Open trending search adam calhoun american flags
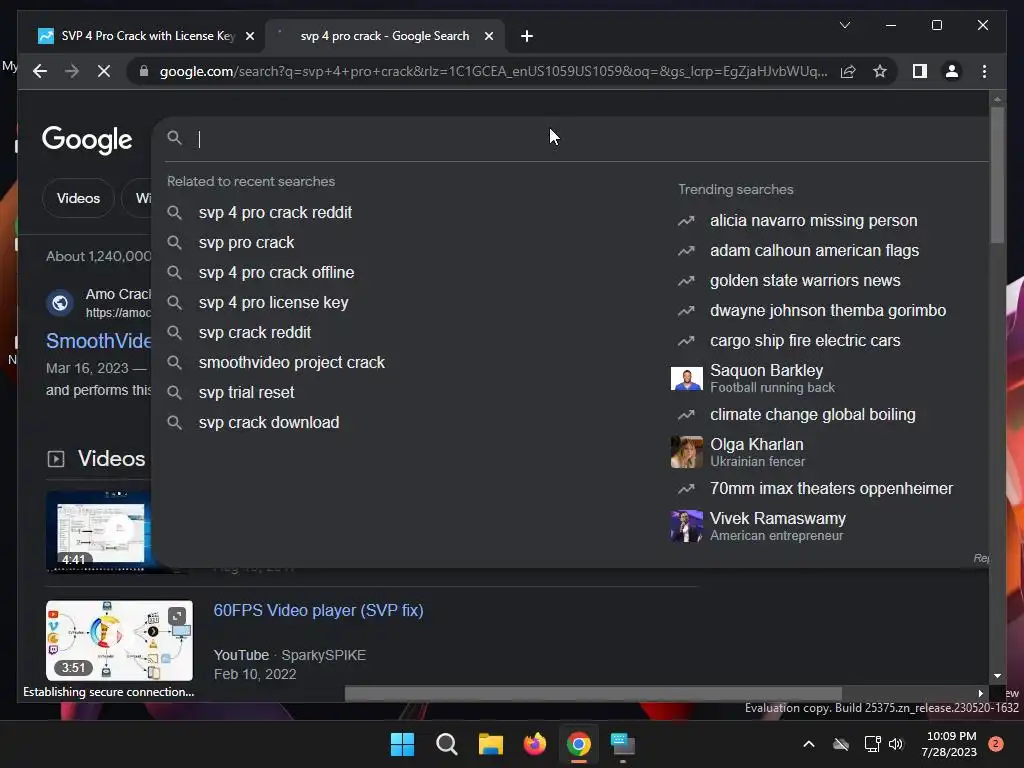The image size is (1024, 768). click(814, 251)
